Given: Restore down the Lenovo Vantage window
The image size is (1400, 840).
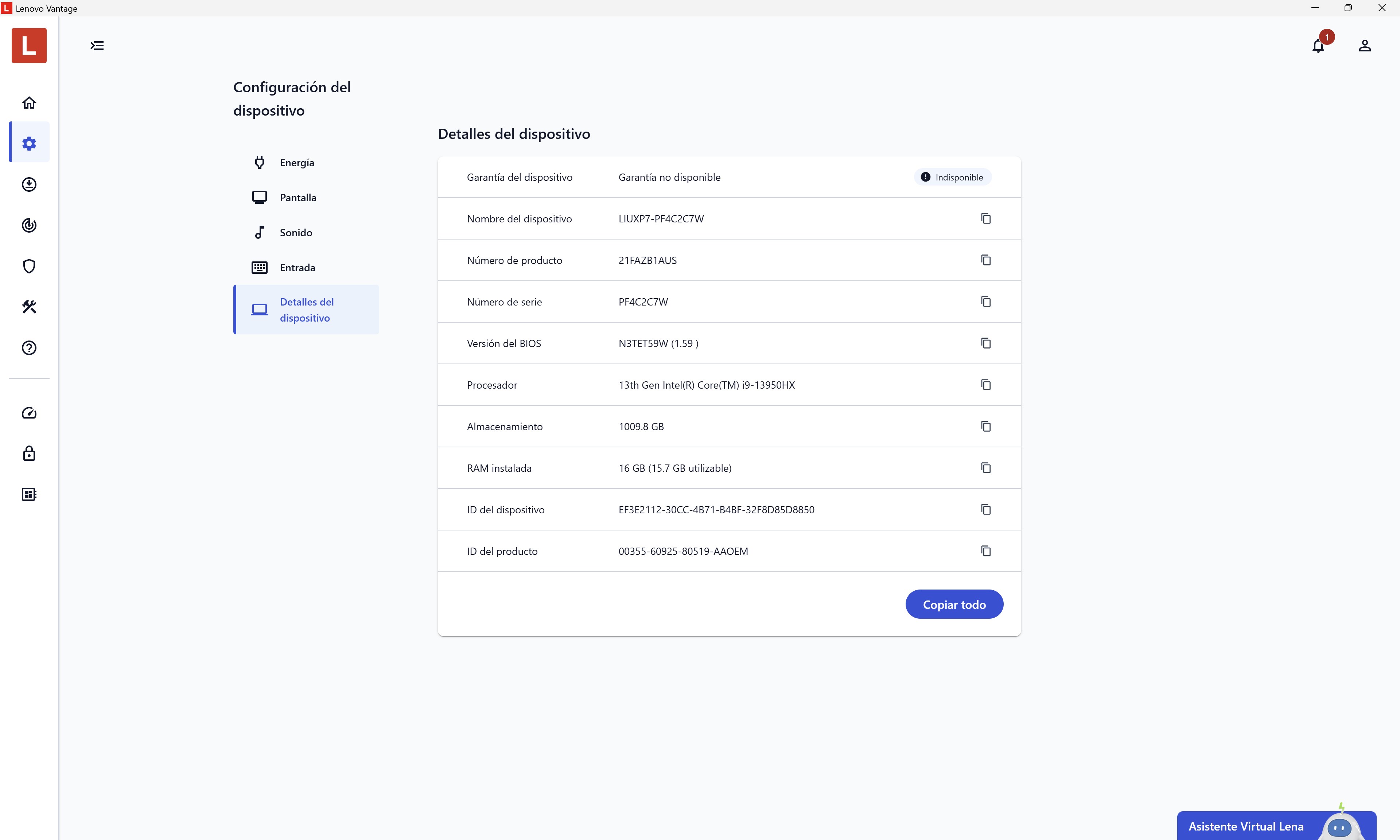Looking at the screenshot, I should click(x=1348, y=8).
